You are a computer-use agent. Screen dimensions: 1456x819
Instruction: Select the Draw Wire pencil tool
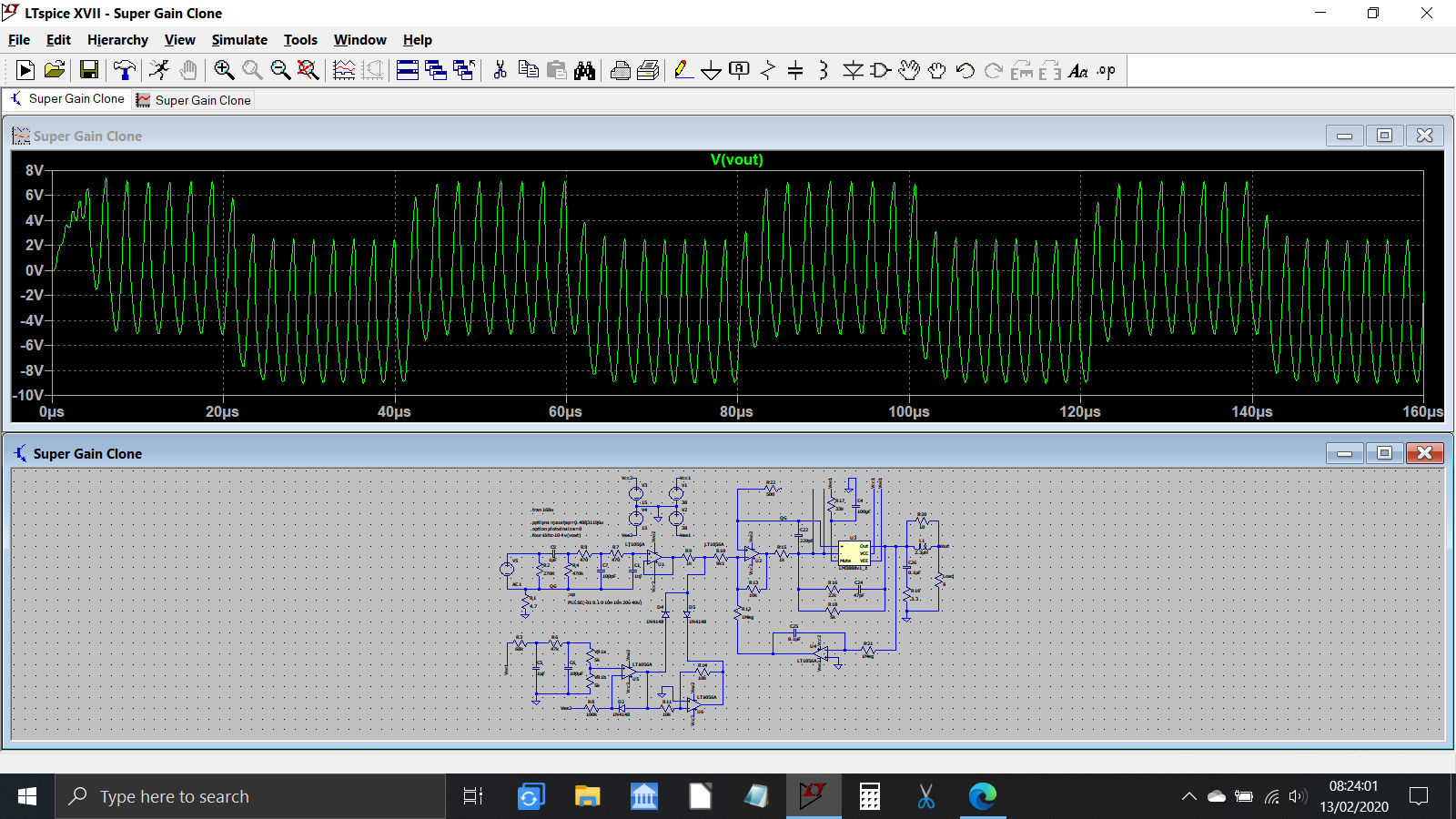(x=683, y=70)
